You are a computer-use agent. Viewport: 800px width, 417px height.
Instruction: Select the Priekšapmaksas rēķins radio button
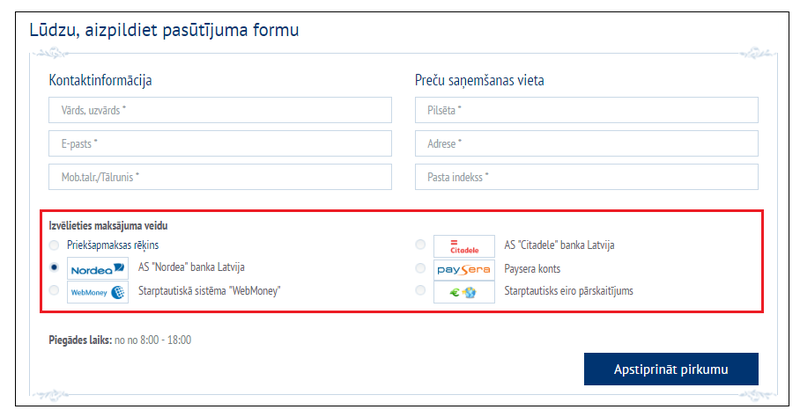[53, 245]
